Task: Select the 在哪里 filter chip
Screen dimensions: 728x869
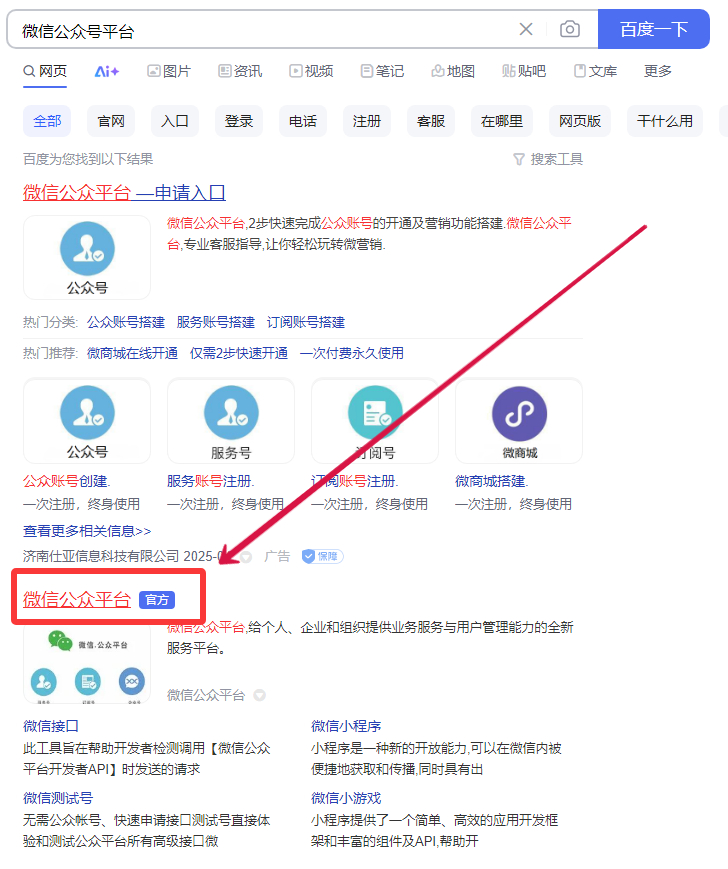Action: (x=502, y=121)
